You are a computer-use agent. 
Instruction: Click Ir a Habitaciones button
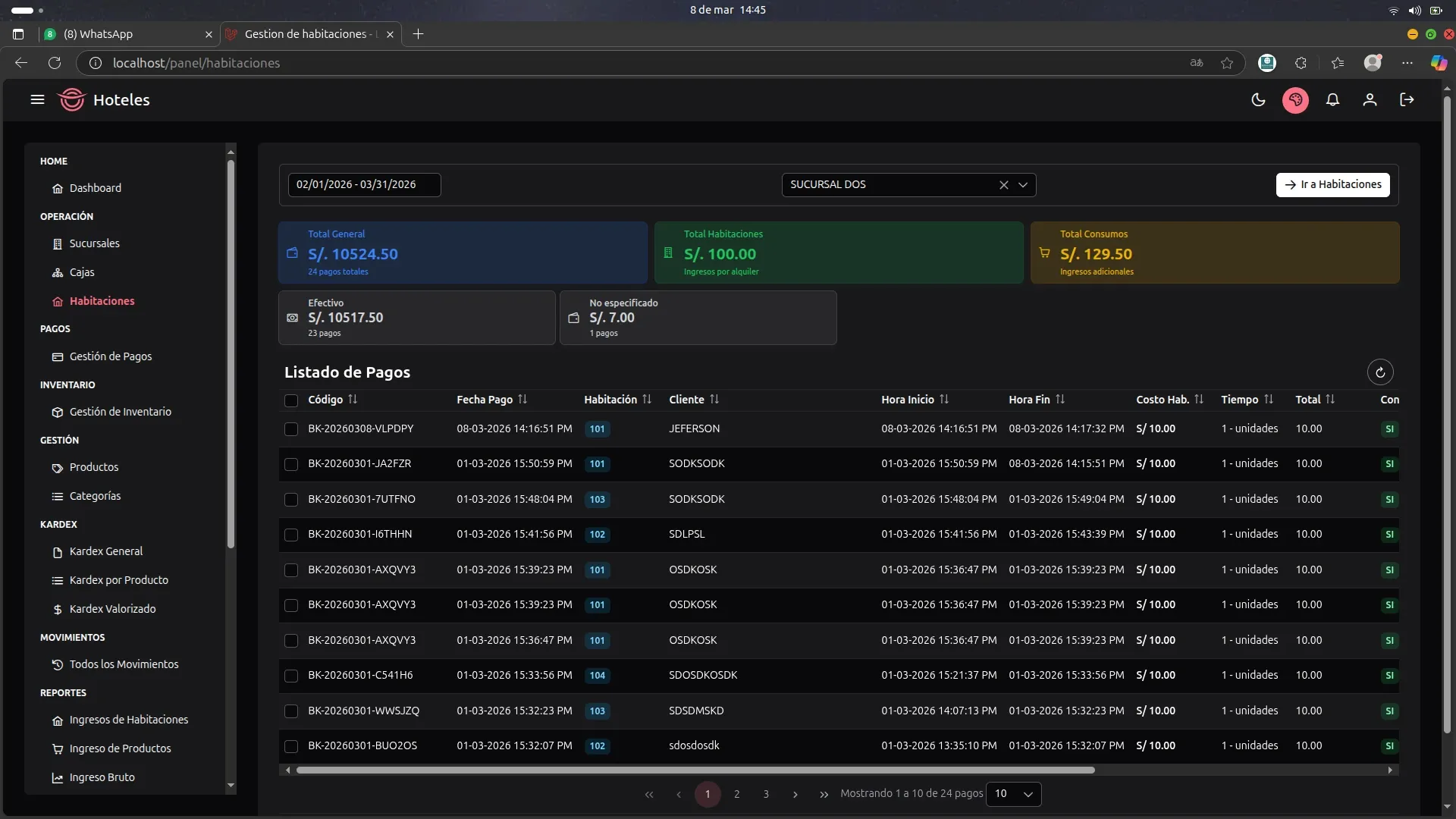pos(1332,185)
